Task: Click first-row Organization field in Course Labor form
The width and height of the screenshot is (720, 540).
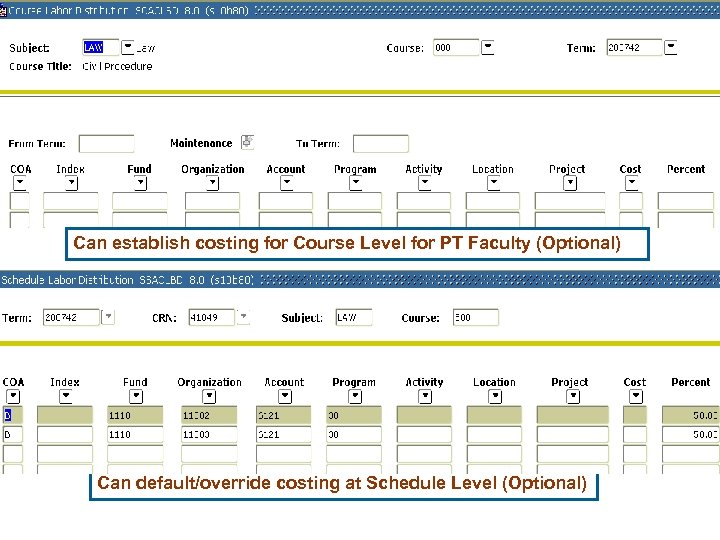Action: tap(212, 201)
